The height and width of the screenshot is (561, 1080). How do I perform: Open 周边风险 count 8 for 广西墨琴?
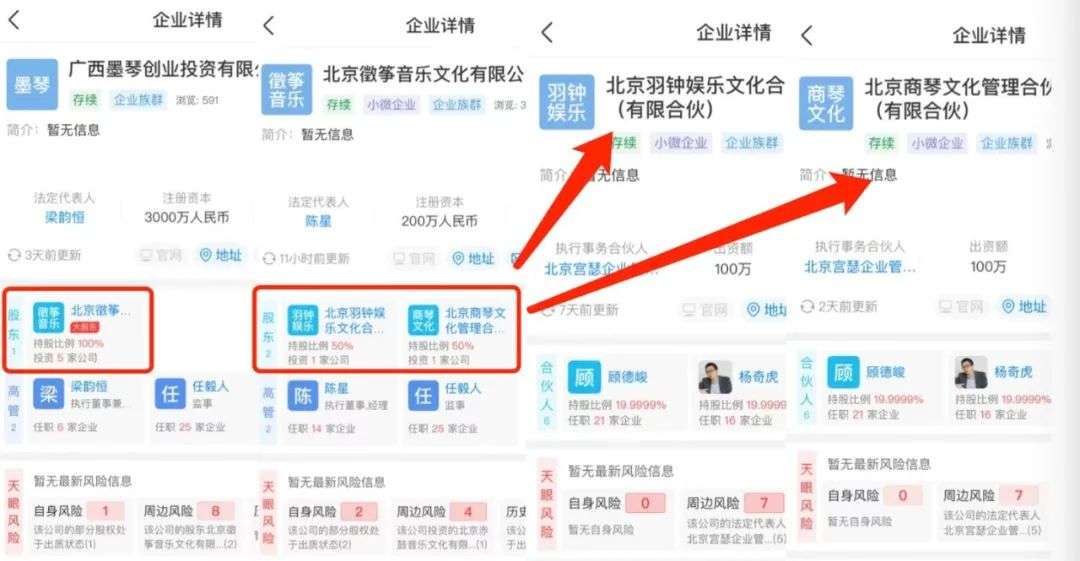(x=215, y=511)
